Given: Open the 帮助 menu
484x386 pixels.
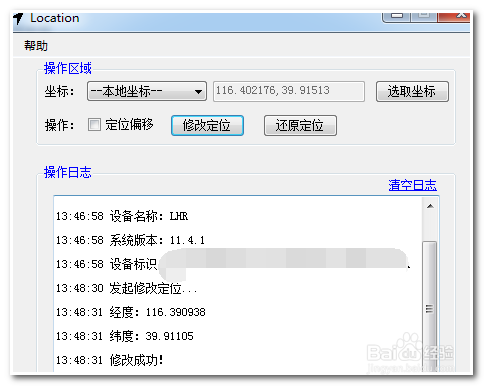Looking at the screenshot, I should 36,45.
